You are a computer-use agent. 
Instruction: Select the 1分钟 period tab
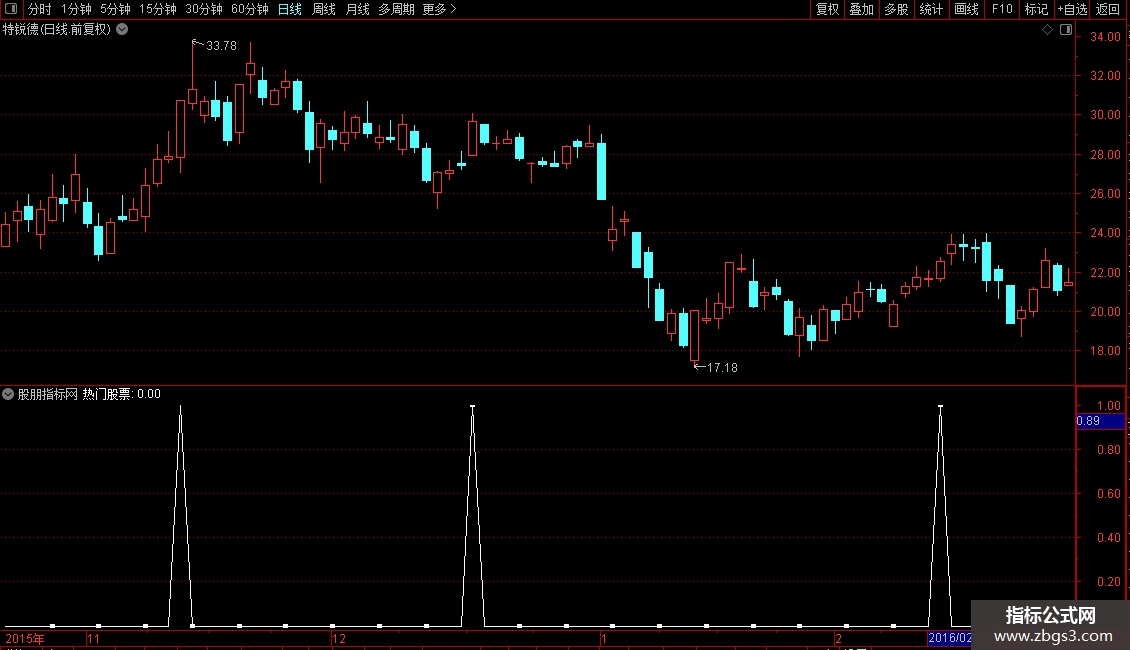(x=76, y=9)
